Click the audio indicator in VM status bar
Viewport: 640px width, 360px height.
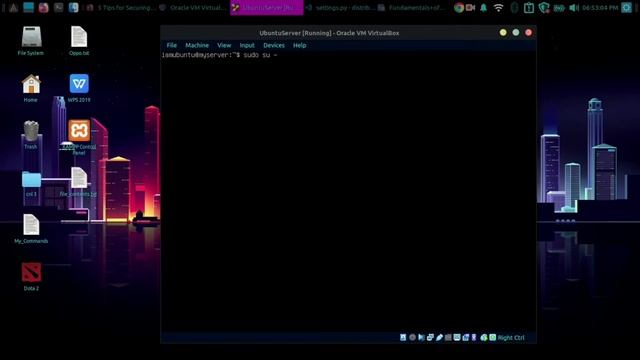(x=421, y=338)
